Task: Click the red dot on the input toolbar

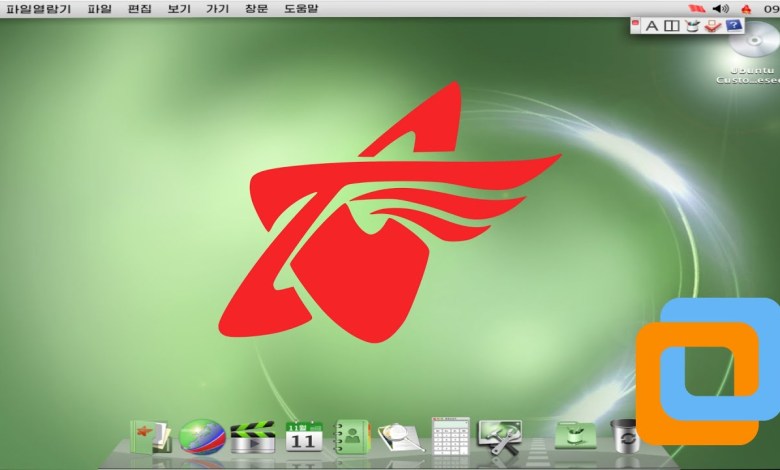Action: (635, 22)
